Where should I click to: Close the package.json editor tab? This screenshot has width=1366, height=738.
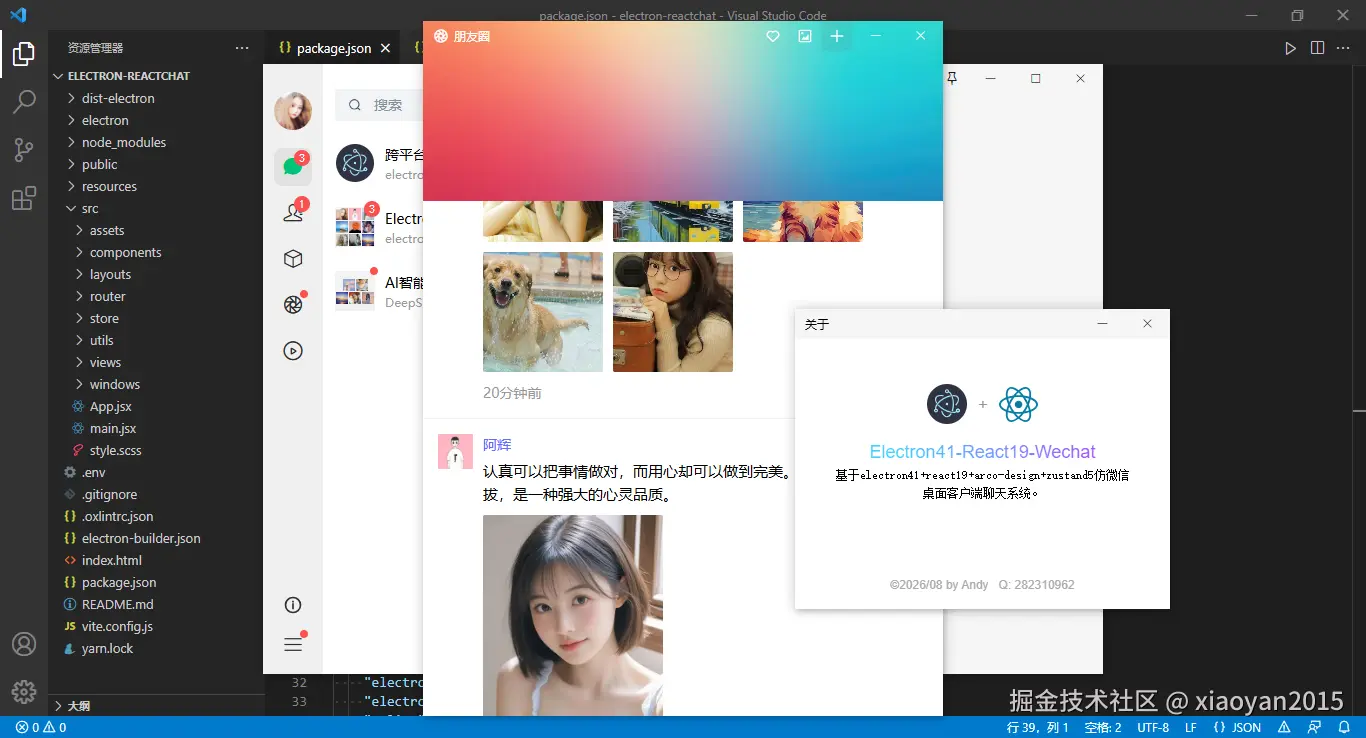[385, 48]
